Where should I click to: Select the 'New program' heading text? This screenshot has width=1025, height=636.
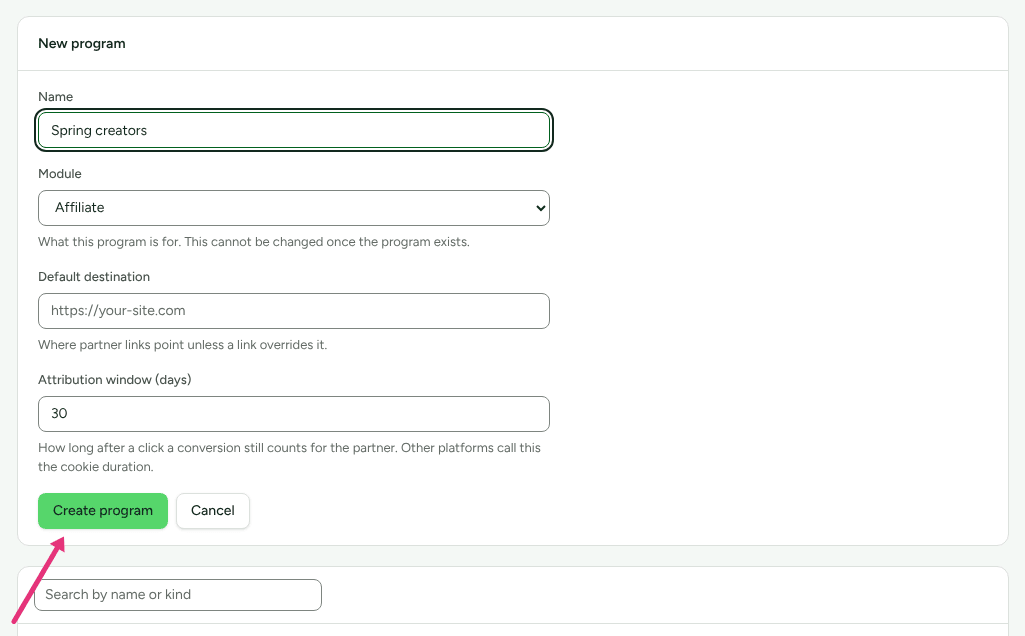pos(82,43)
